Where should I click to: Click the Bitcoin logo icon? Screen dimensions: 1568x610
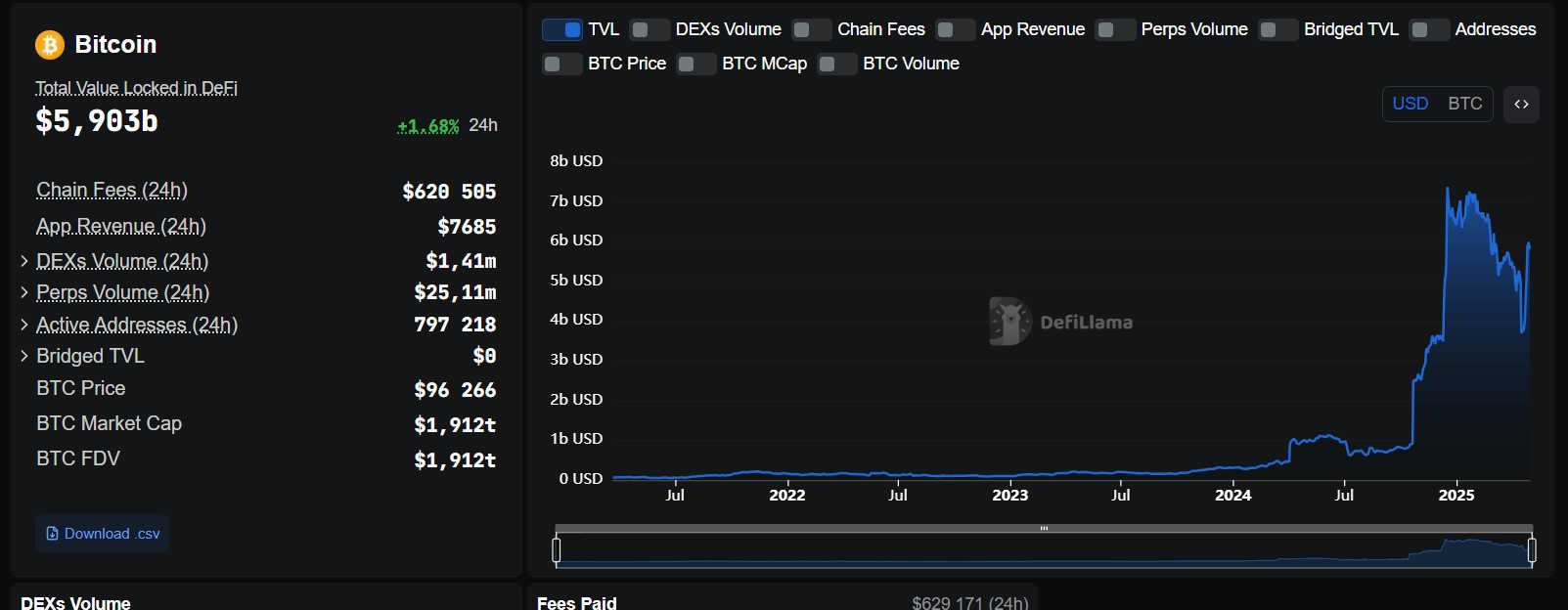49,45
